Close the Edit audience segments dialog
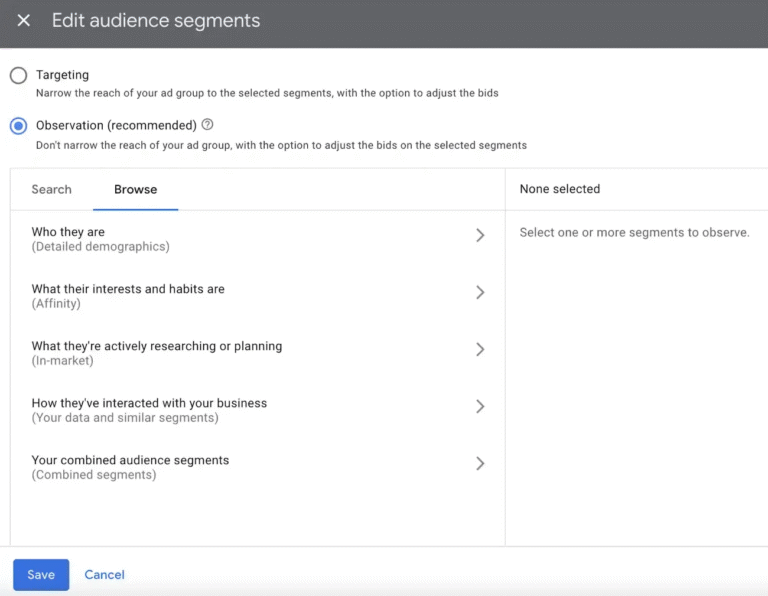Screen dimensions: 768x596 (24, 21)
